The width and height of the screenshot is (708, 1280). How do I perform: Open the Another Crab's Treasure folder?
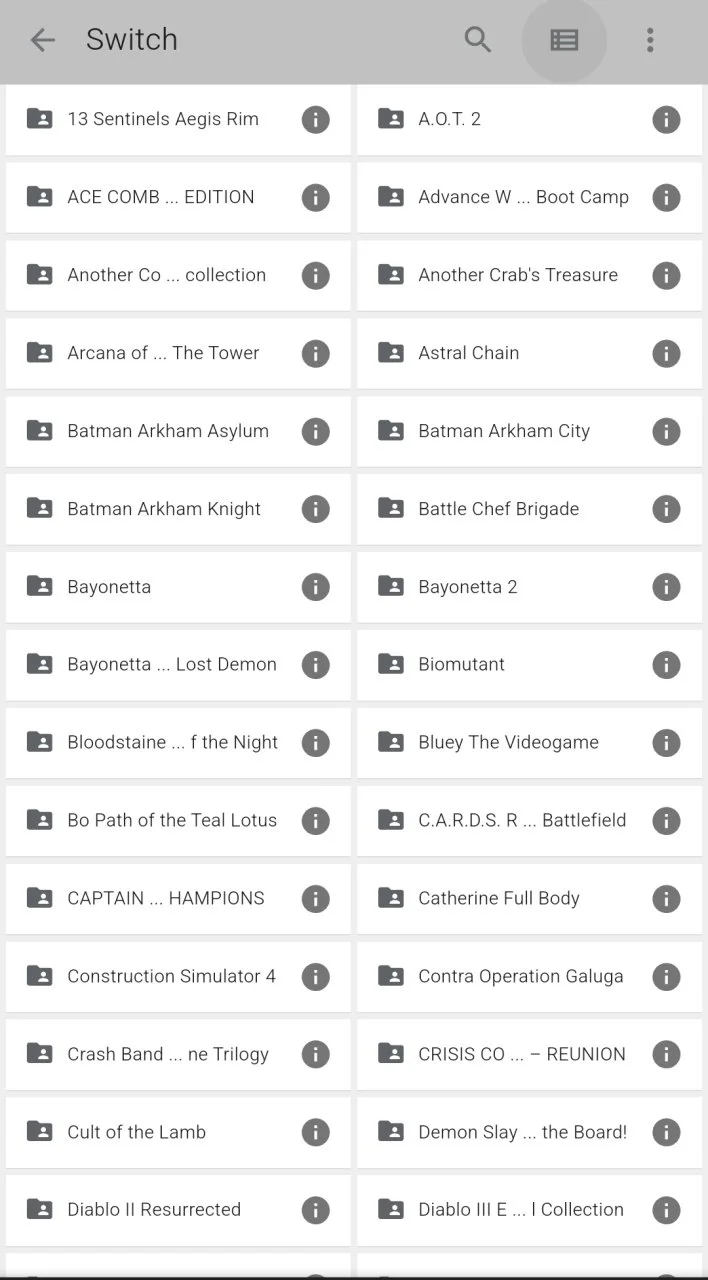[529, 275]
